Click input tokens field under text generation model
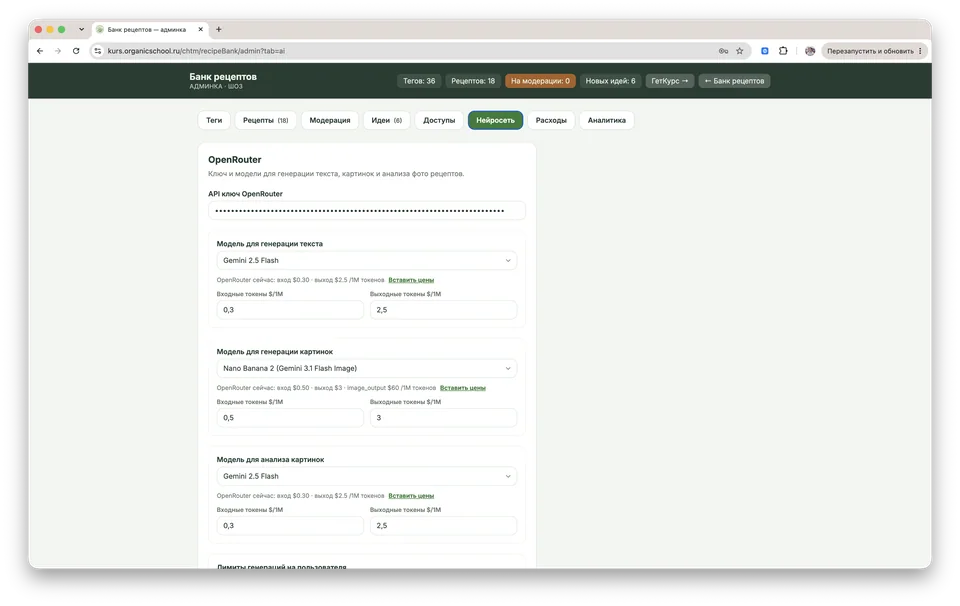Image resolution: width=960 pixels, height=606 pixels. coord(290,310)
